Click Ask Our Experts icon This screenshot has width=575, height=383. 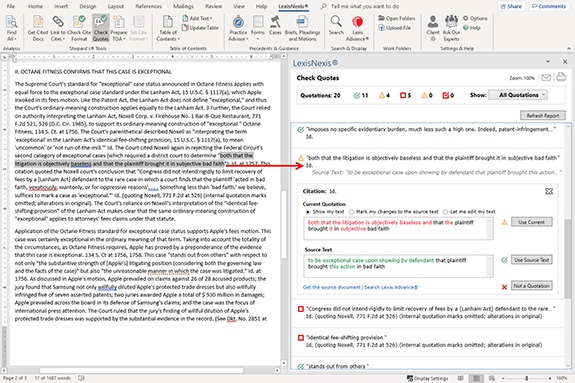click(x=451, y=29)
